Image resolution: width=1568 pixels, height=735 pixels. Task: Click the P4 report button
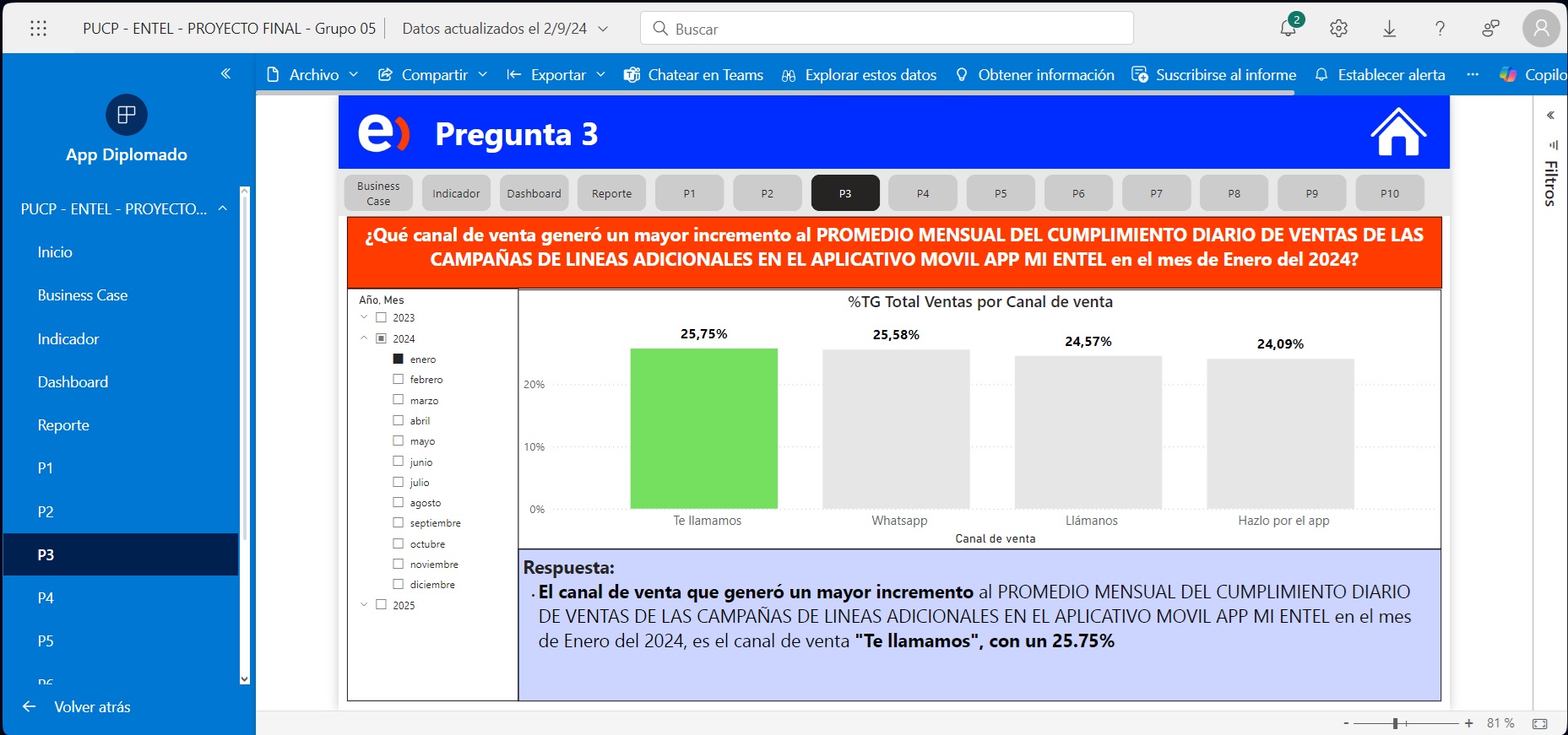pyautogui.click(x=923, y=193)
